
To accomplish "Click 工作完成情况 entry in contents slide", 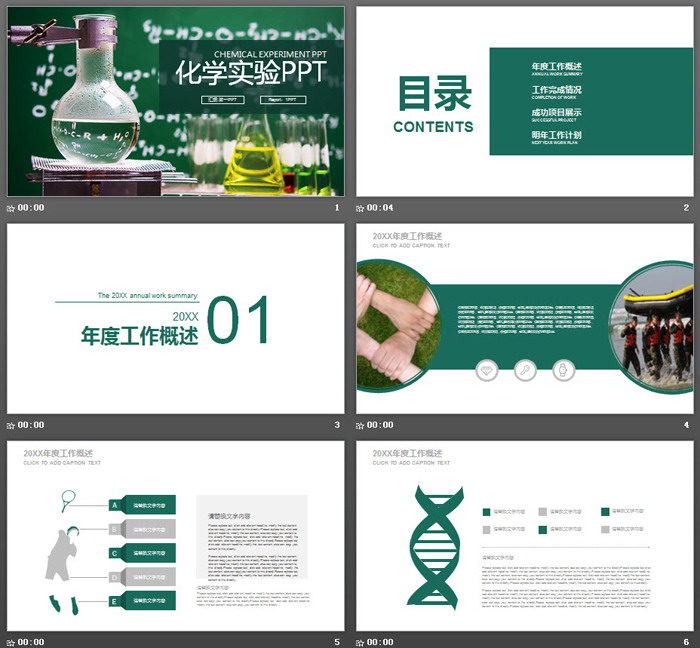I will coord(557,90).
